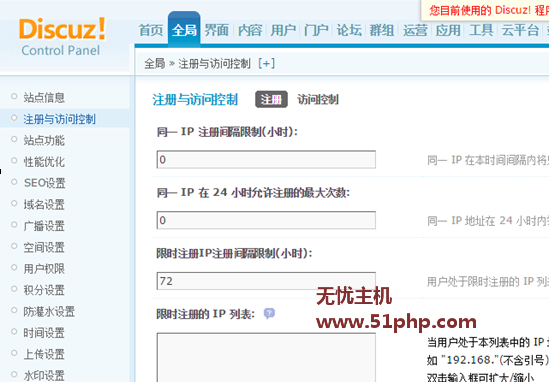Viewport: 549px width, 382px height.
Task: Open 上传设置 in the sidebar
Action: pos(44,354)
